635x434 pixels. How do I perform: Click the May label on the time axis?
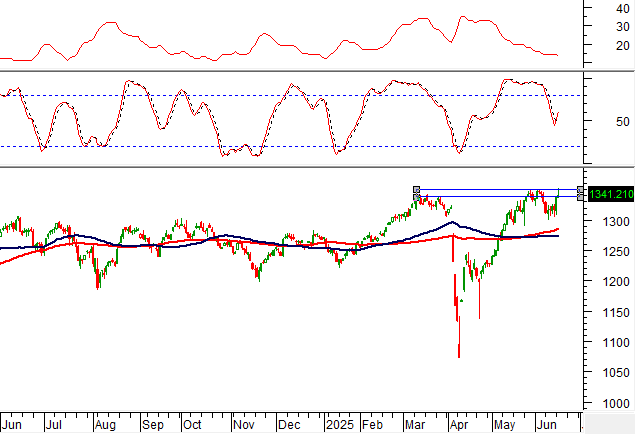point(504,425)
